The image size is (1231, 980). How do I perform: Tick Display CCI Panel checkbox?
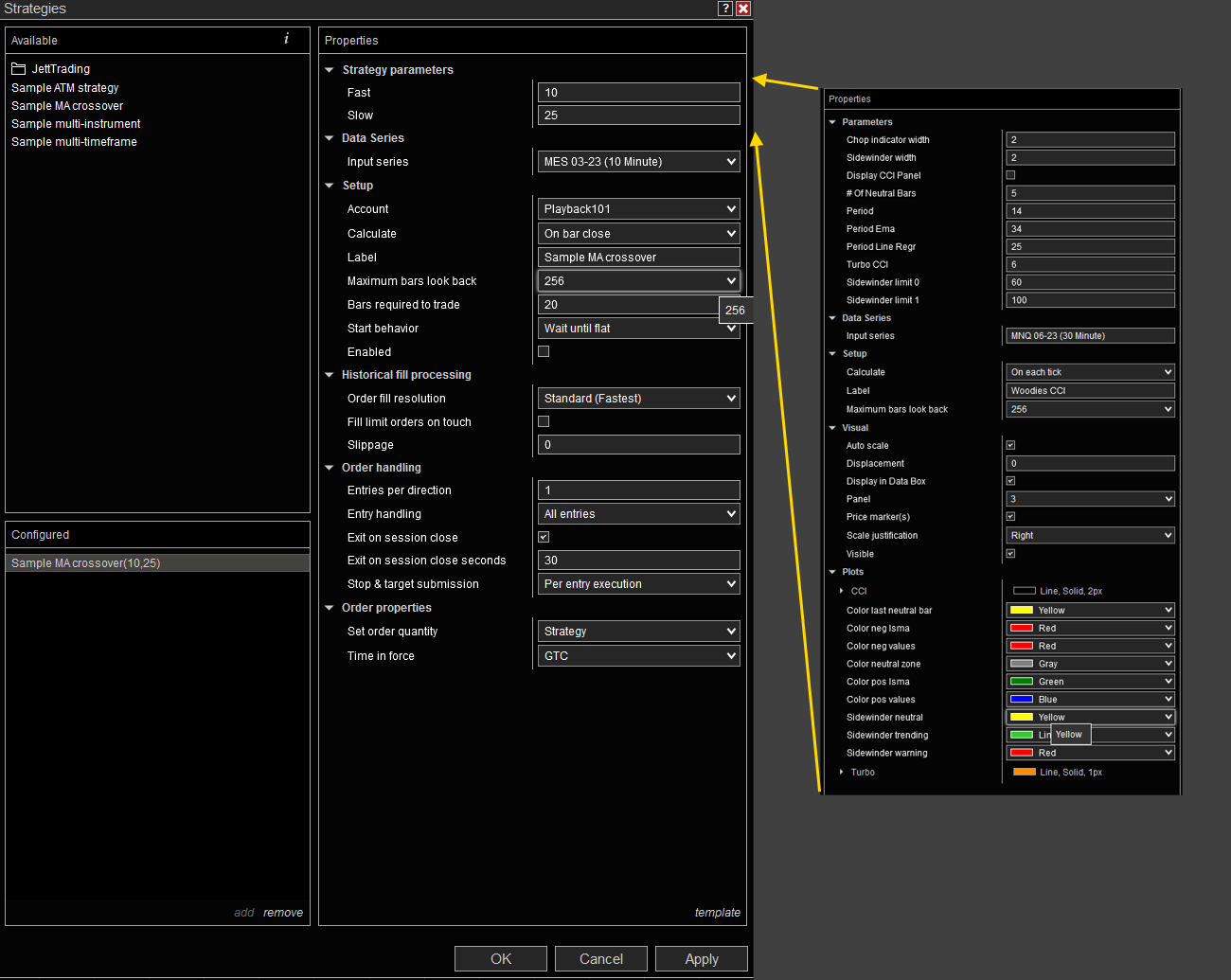1010,175
